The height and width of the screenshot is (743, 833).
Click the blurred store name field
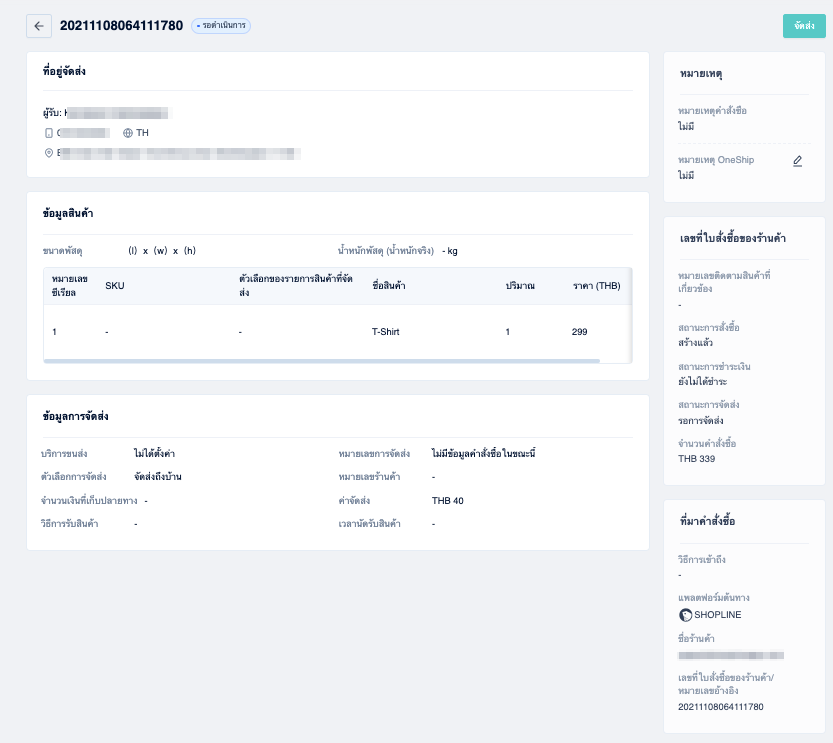[731, 655]
